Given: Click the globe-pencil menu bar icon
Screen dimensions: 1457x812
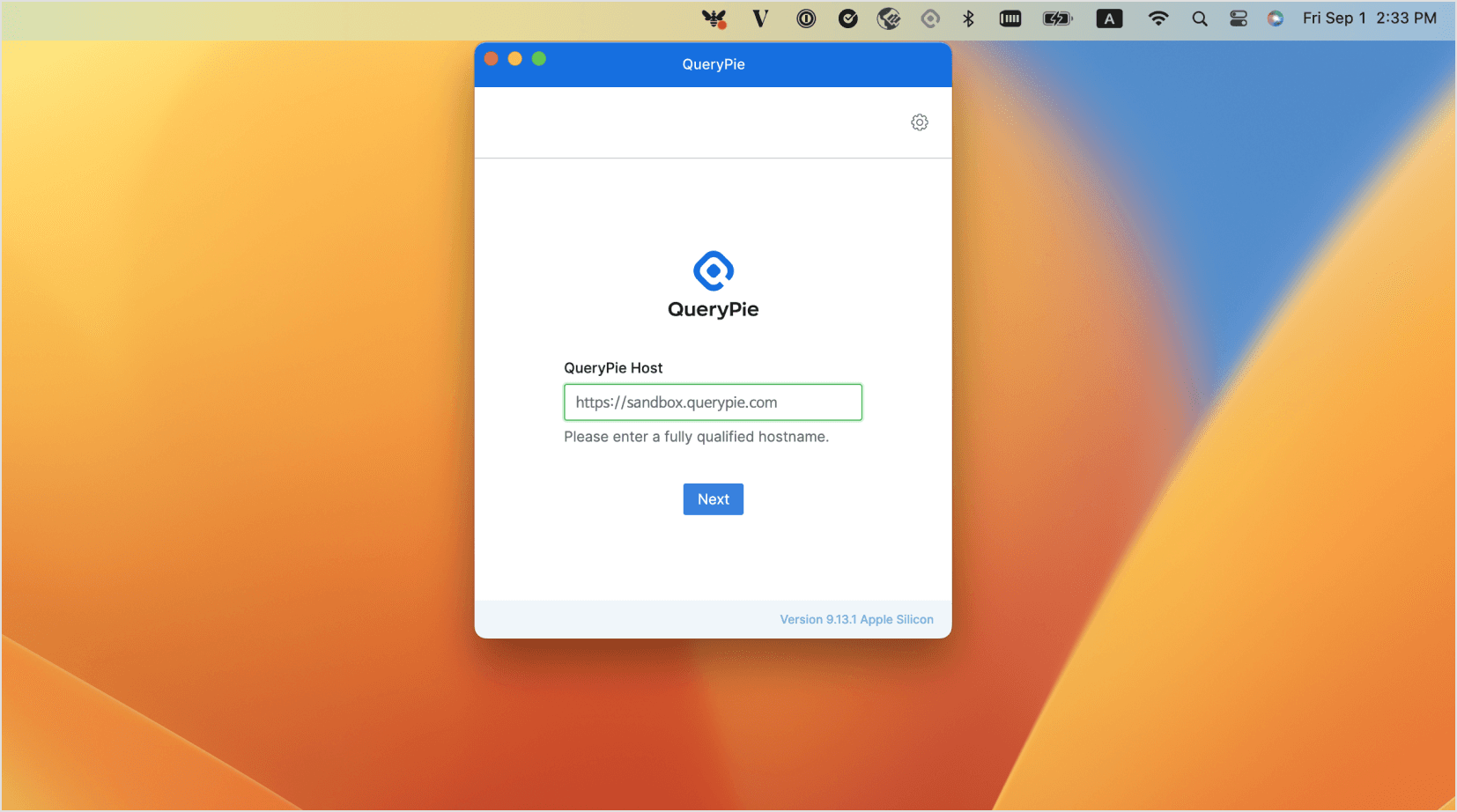Looking at the screenshot, I should coord(889,18).
